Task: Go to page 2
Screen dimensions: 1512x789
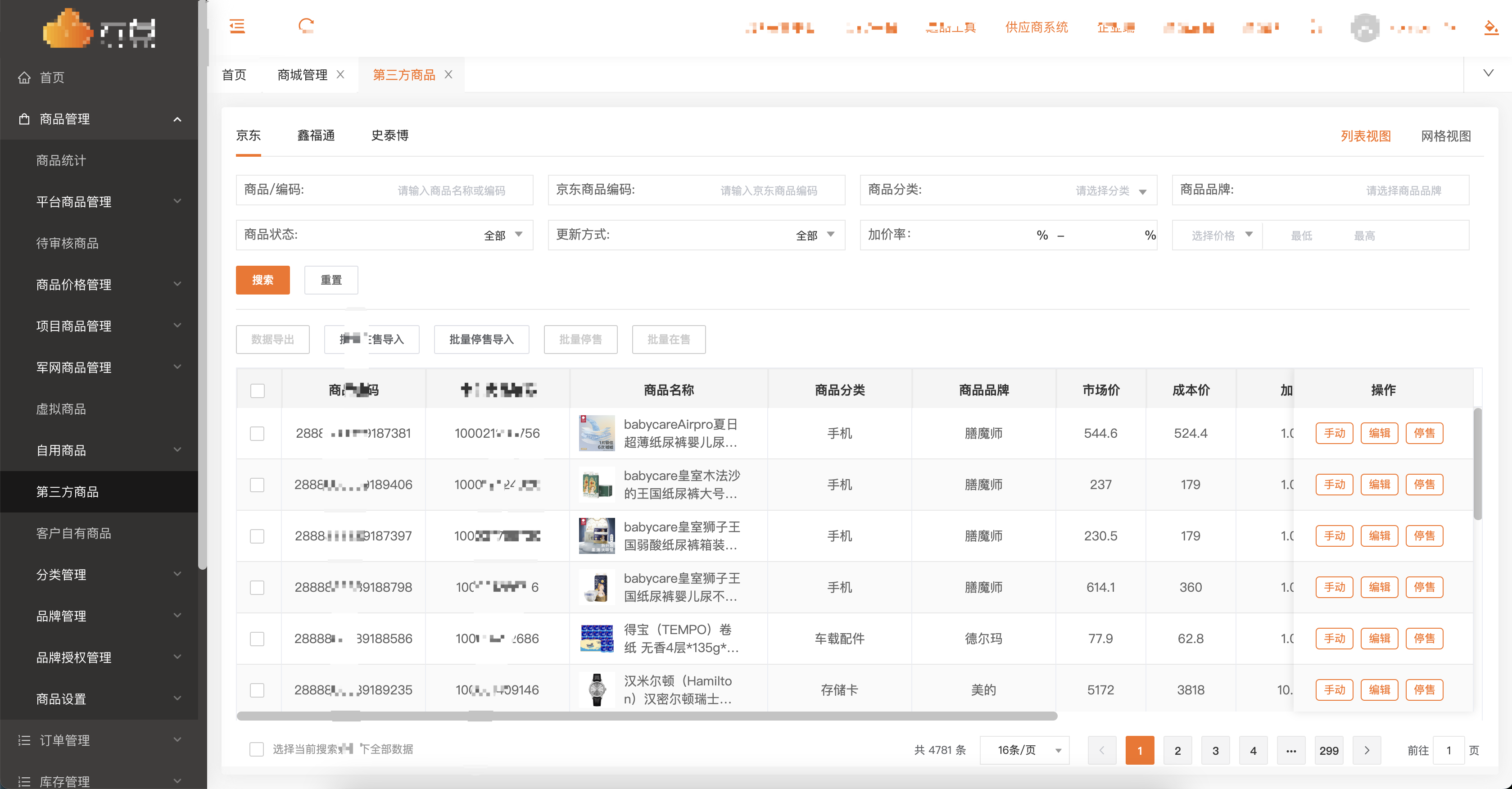Action: point(1177,750)
